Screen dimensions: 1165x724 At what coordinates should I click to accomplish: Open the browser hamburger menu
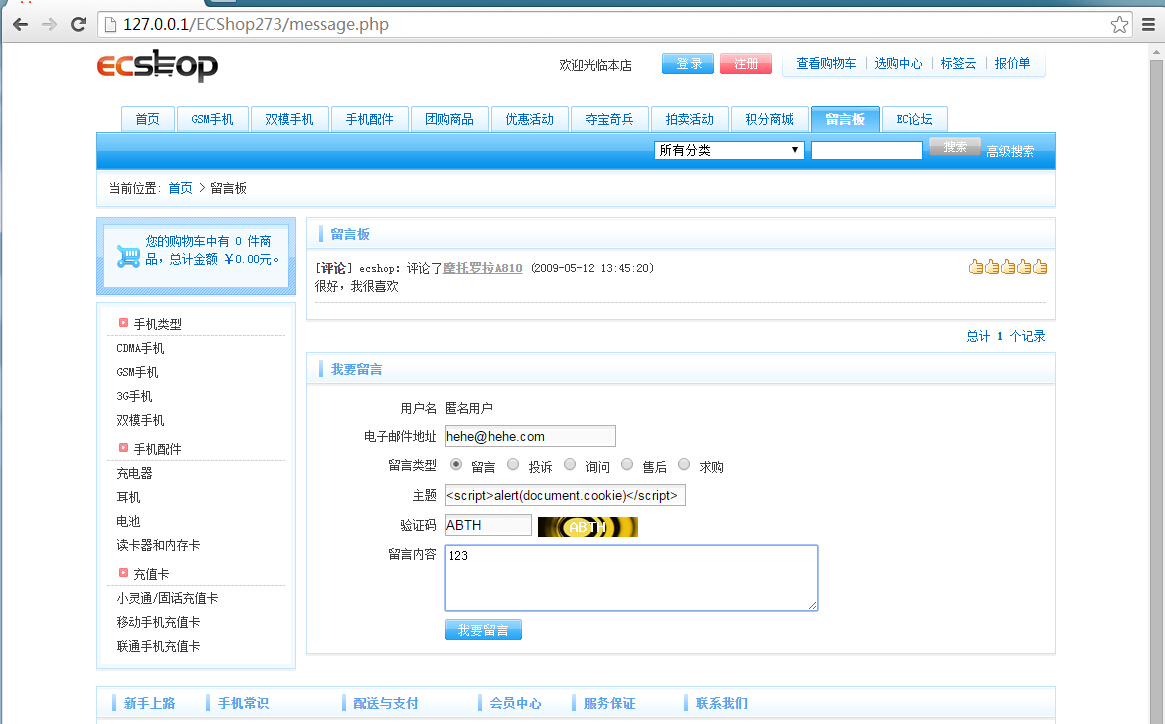(1148, 25)
